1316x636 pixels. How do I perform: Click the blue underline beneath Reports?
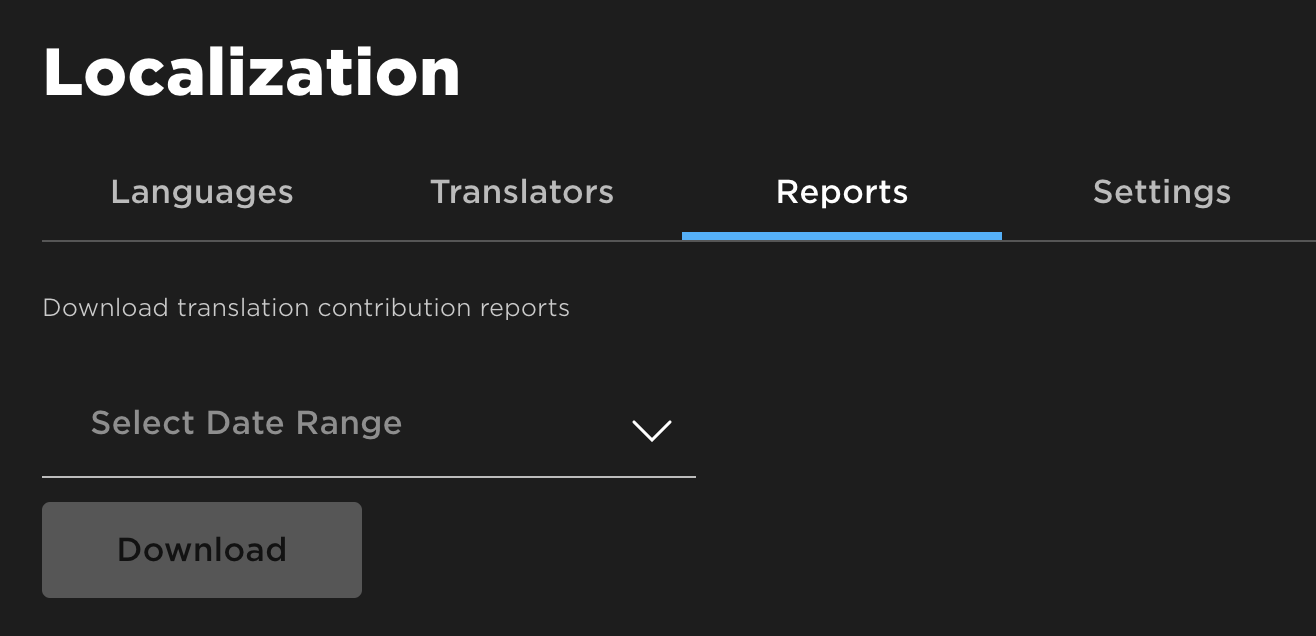(842, 236)
